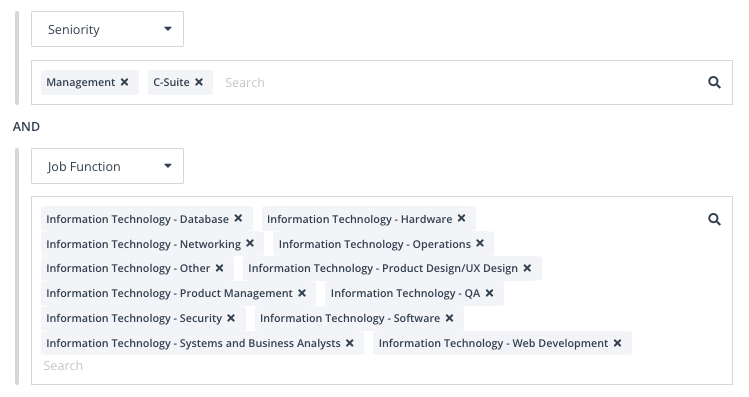Remove Information Technology - QA tag
The image size is (749, 397).
(489, 293)
